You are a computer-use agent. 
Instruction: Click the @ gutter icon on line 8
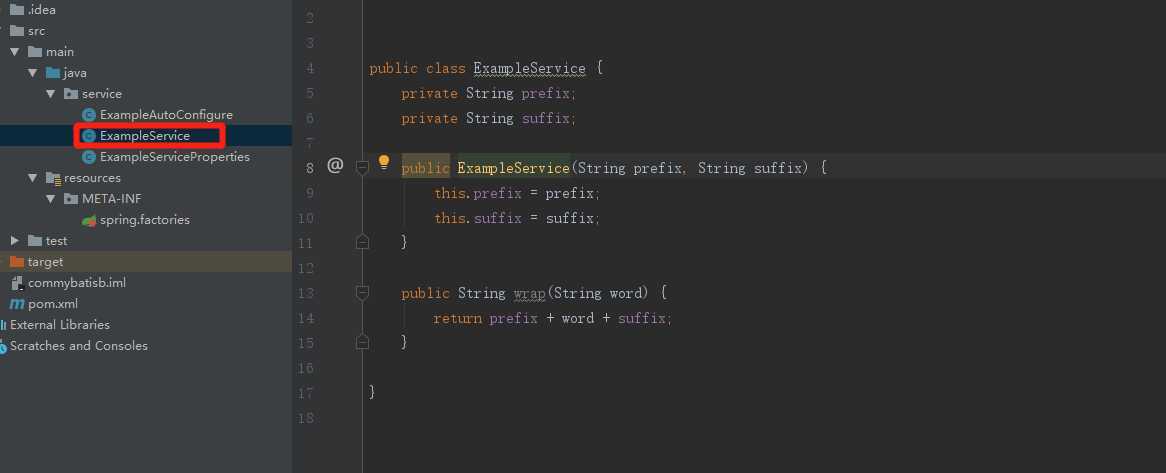[x=335, y=166]
